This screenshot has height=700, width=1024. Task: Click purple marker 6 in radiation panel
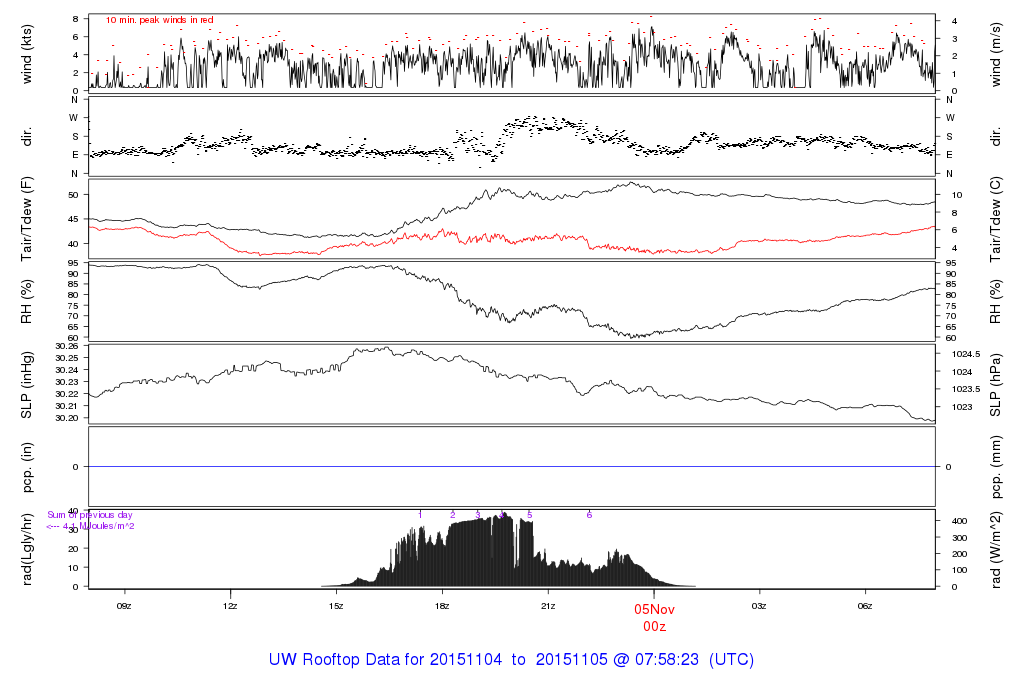[590, 515]
